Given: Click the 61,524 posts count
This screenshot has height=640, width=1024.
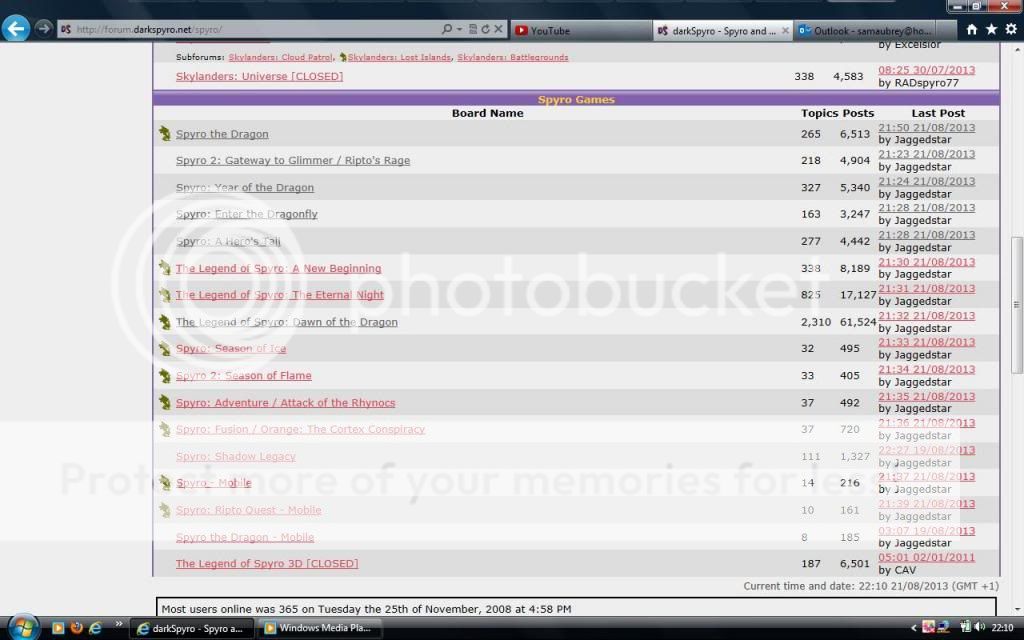Looking at the screenshot, I should (x=858, y=322).
